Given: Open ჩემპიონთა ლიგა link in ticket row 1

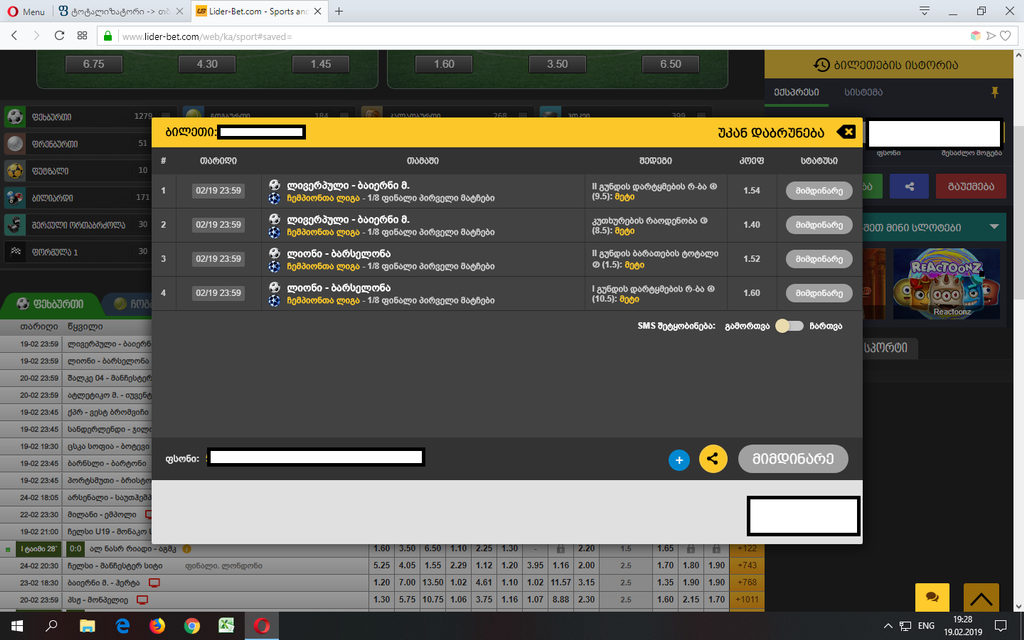Looking at the screenshot, I should coord(323,198).
